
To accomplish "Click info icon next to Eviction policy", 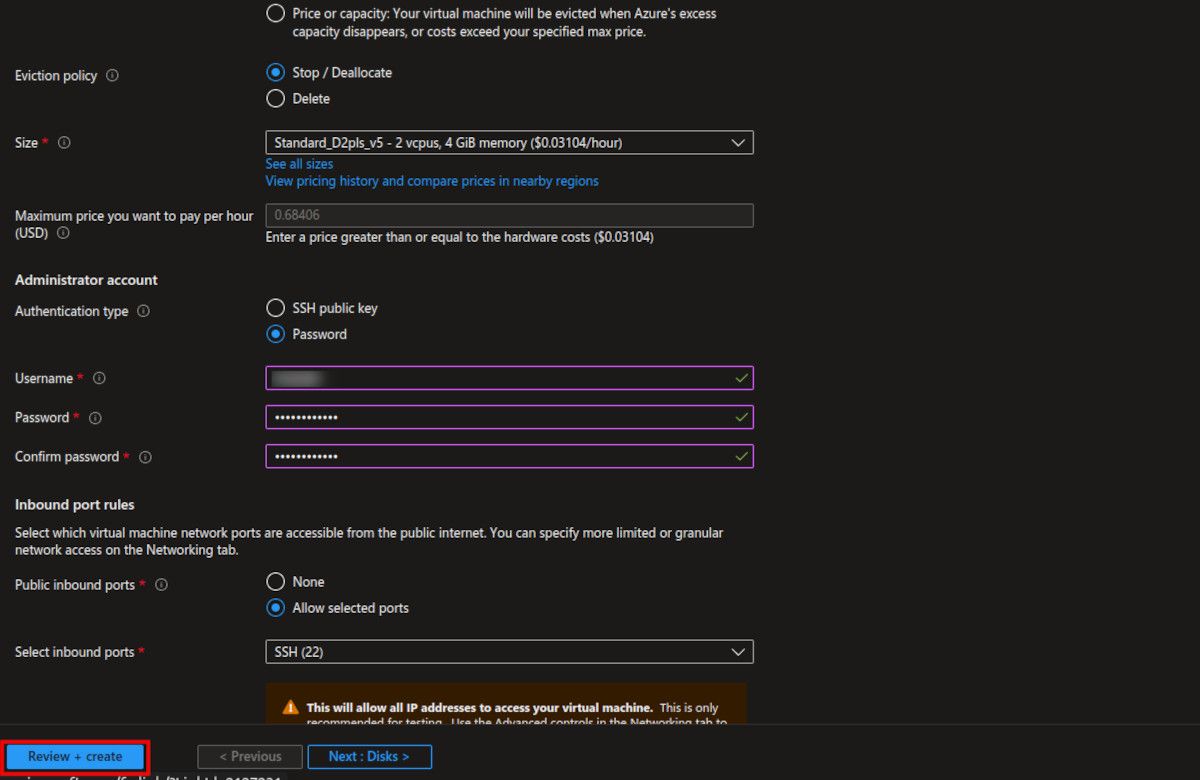I will pyautogui.click(x=112, y=76).
